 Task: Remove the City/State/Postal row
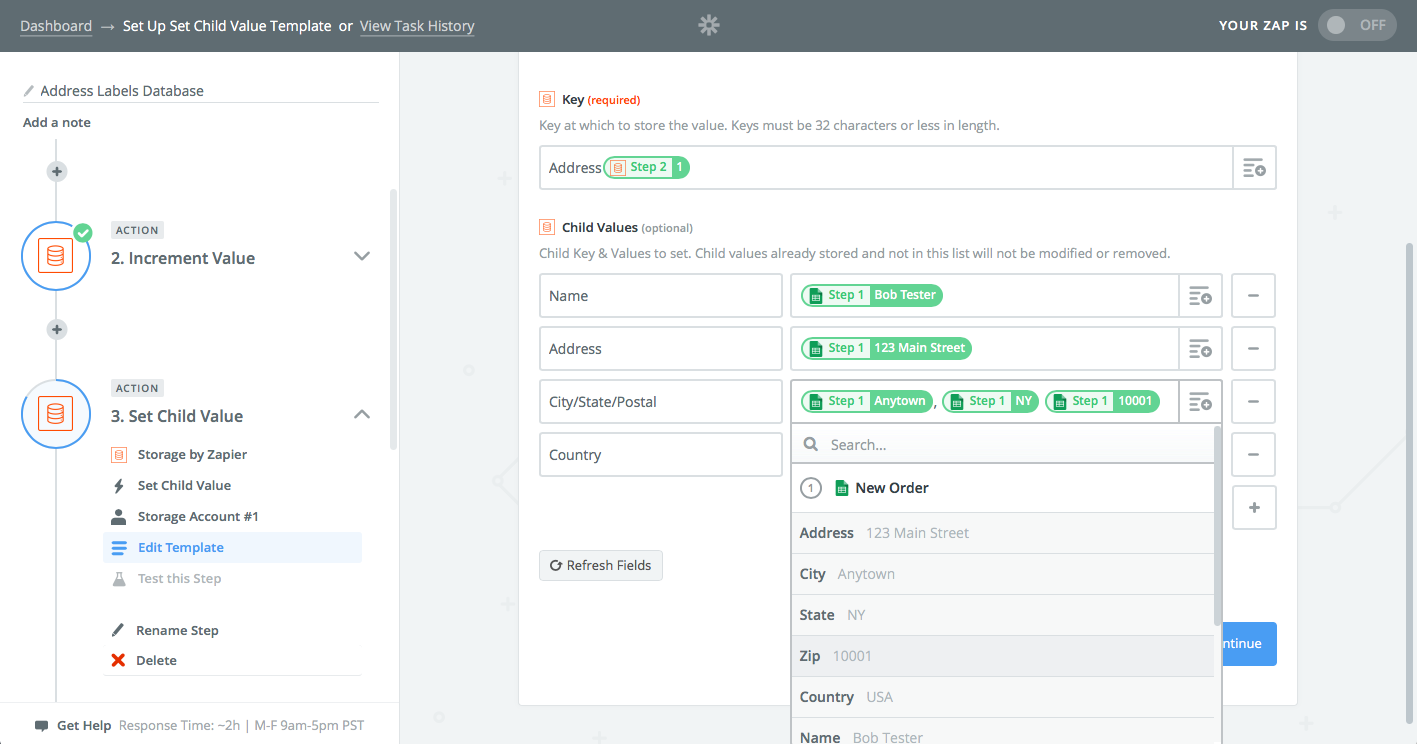(x=1254, y=402)
